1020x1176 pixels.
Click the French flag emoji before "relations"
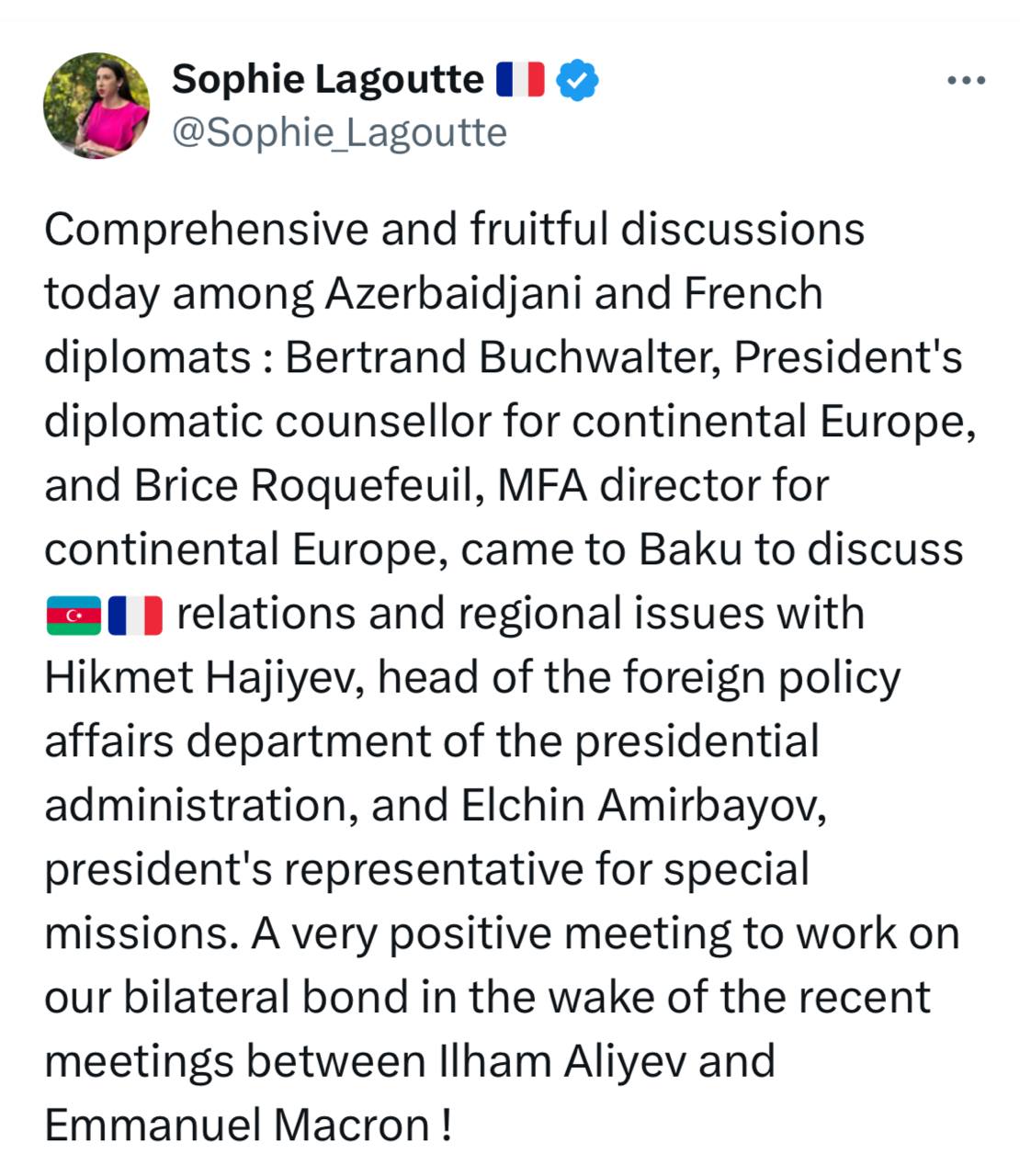click(135, 615)
